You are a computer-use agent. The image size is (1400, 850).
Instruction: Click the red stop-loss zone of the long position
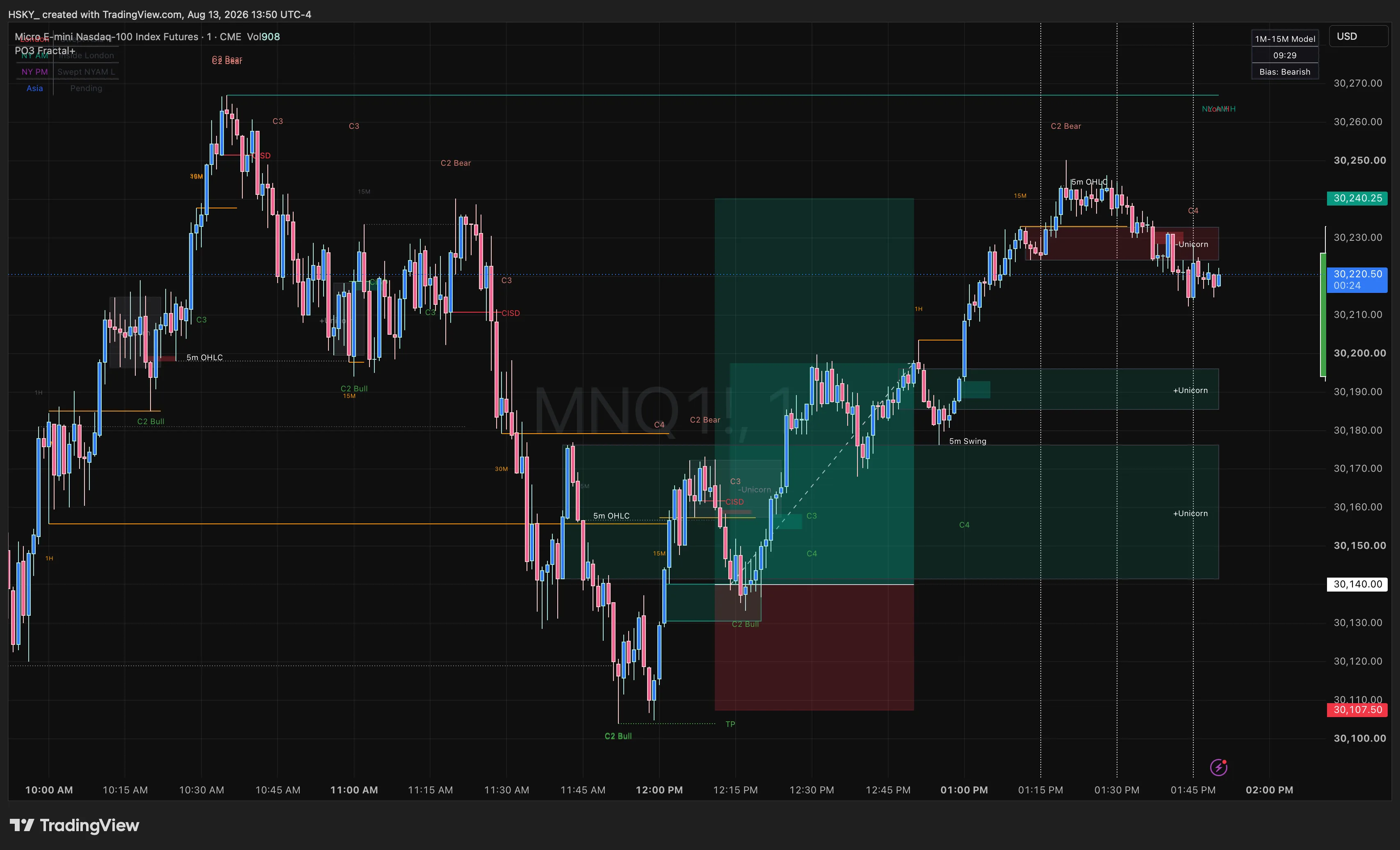(814, 648)
